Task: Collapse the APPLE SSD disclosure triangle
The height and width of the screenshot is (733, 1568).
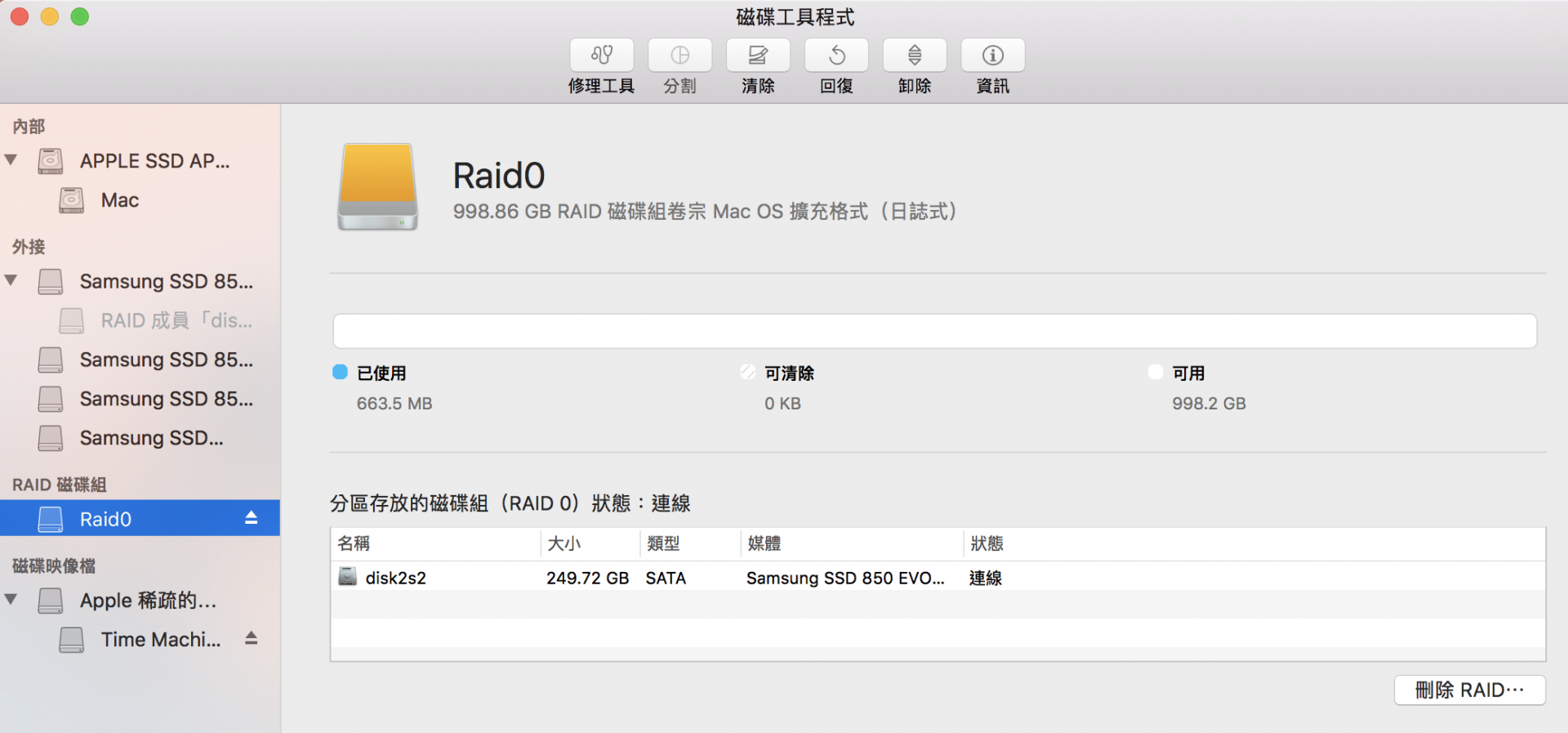Action: (x=11, y=160)
